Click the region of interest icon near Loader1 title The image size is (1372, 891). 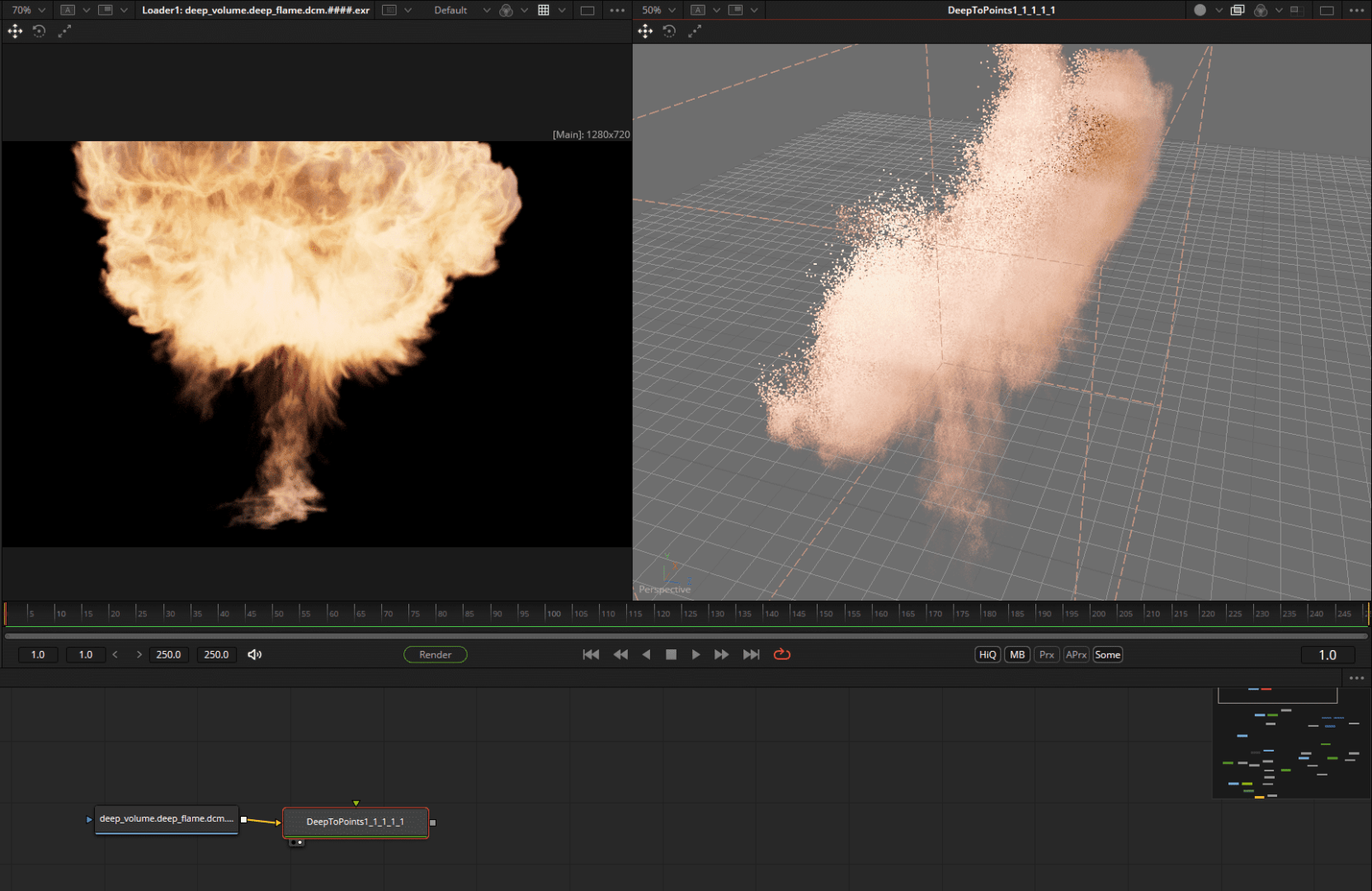tap(389, 10)
